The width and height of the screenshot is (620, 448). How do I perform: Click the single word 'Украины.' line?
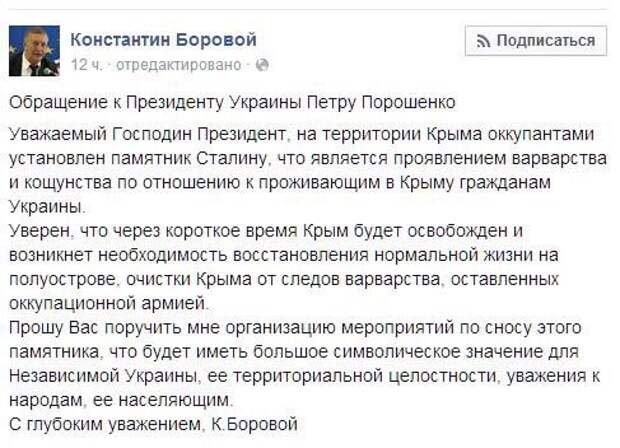click(47, 207)
